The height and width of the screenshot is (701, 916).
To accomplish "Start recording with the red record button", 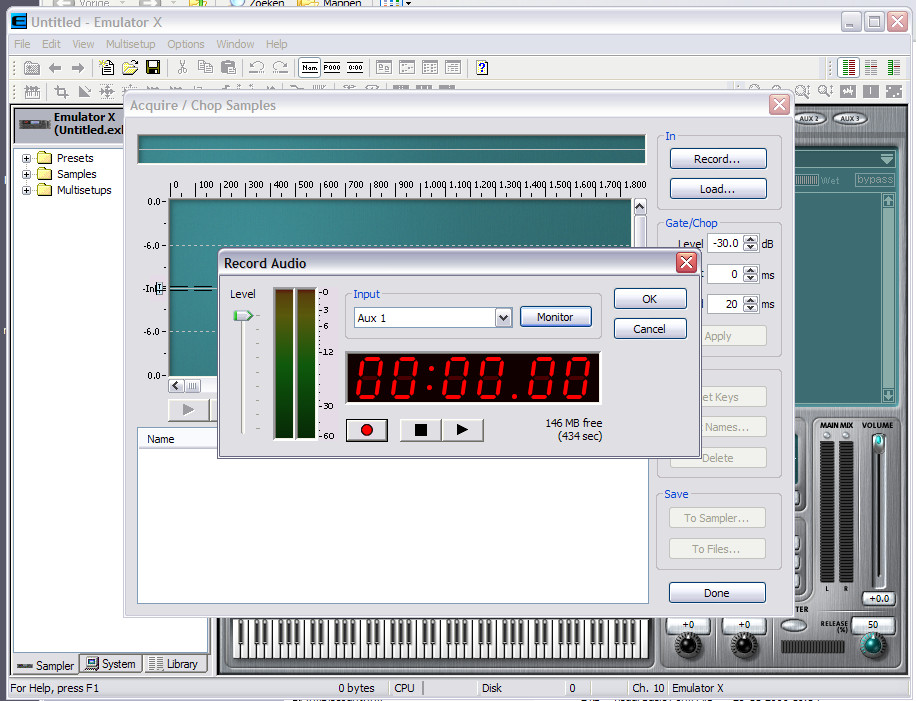I will pyautogui.click(x=367, y=431).
